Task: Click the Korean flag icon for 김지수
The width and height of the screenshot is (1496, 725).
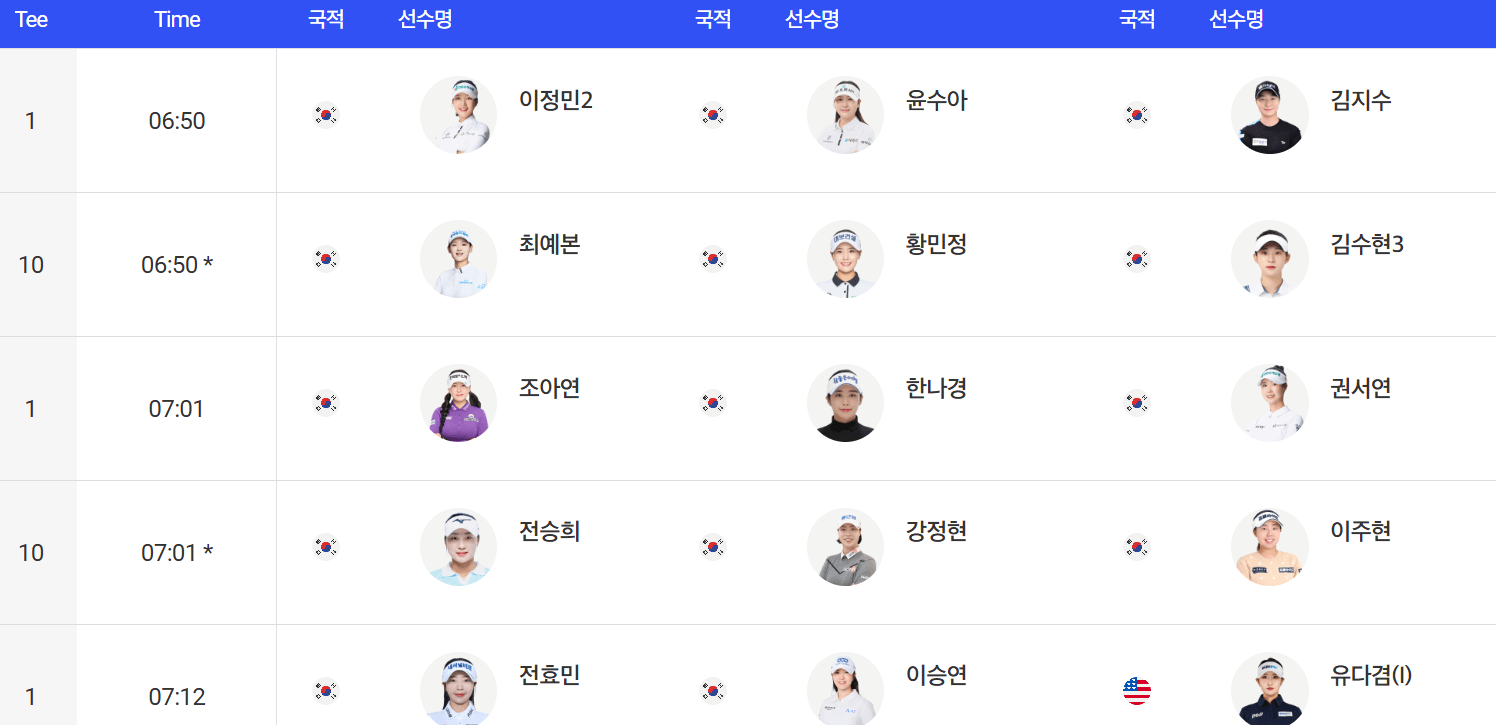Action: pos(1136,115)
